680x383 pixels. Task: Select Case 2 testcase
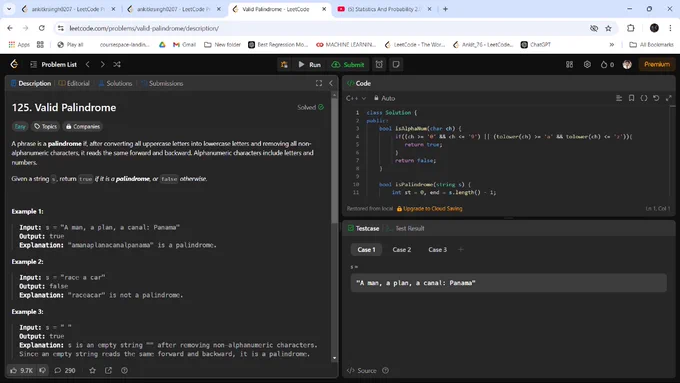tap(402, 249)
